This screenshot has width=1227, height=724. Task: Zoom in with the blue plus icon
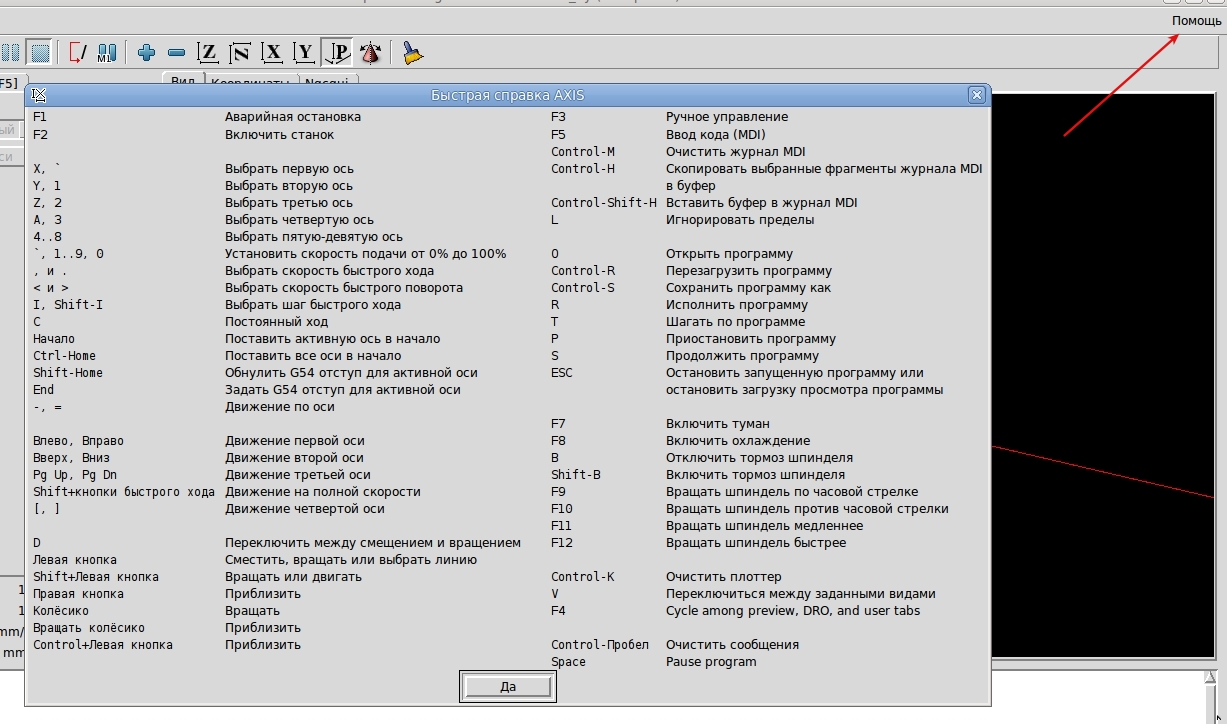pos(147,53)
